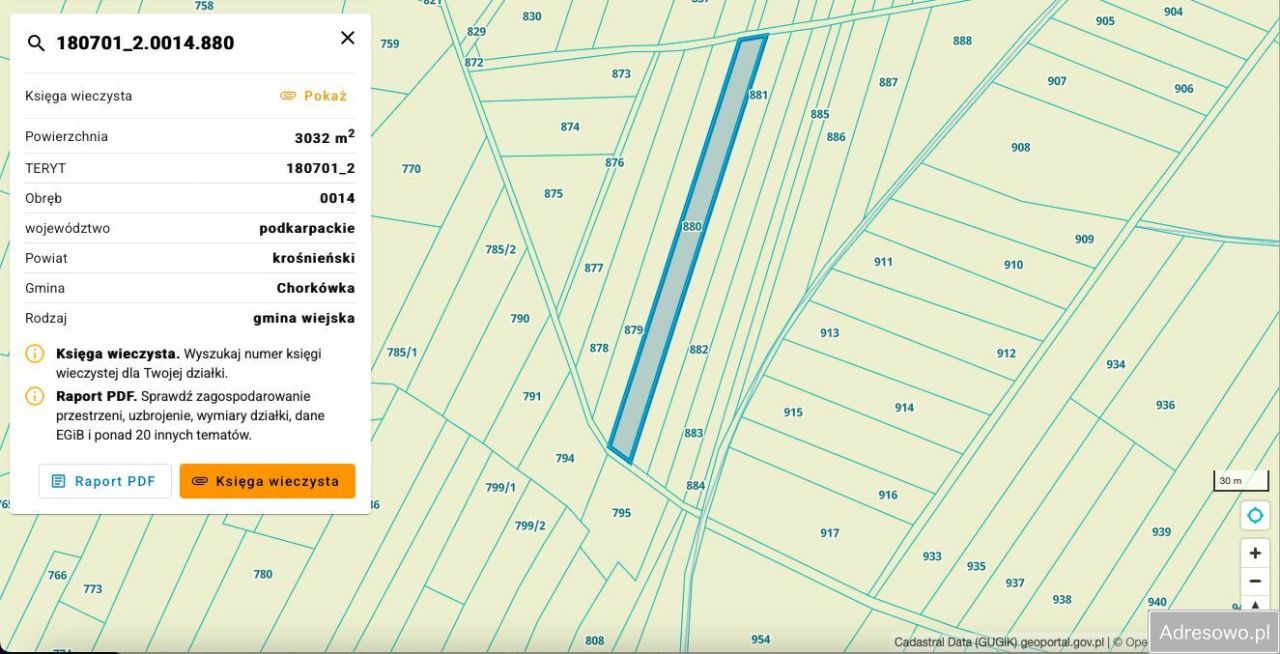The image size is (1280, 654).
Task: Select parcel 884 label
Action: [696, 486]
